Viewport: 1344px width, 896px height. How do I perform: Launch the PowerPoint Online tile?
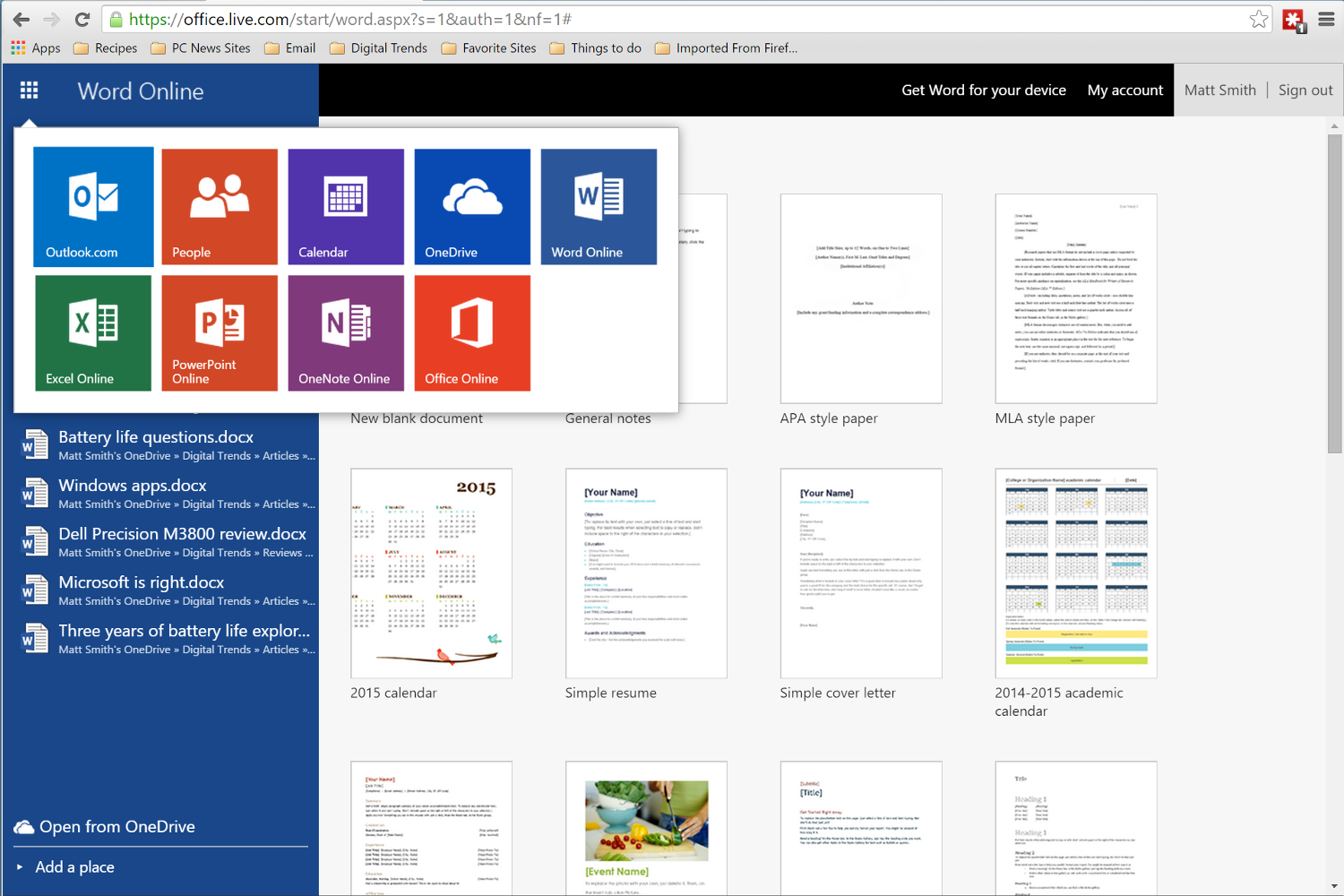(x=220, y=333)
